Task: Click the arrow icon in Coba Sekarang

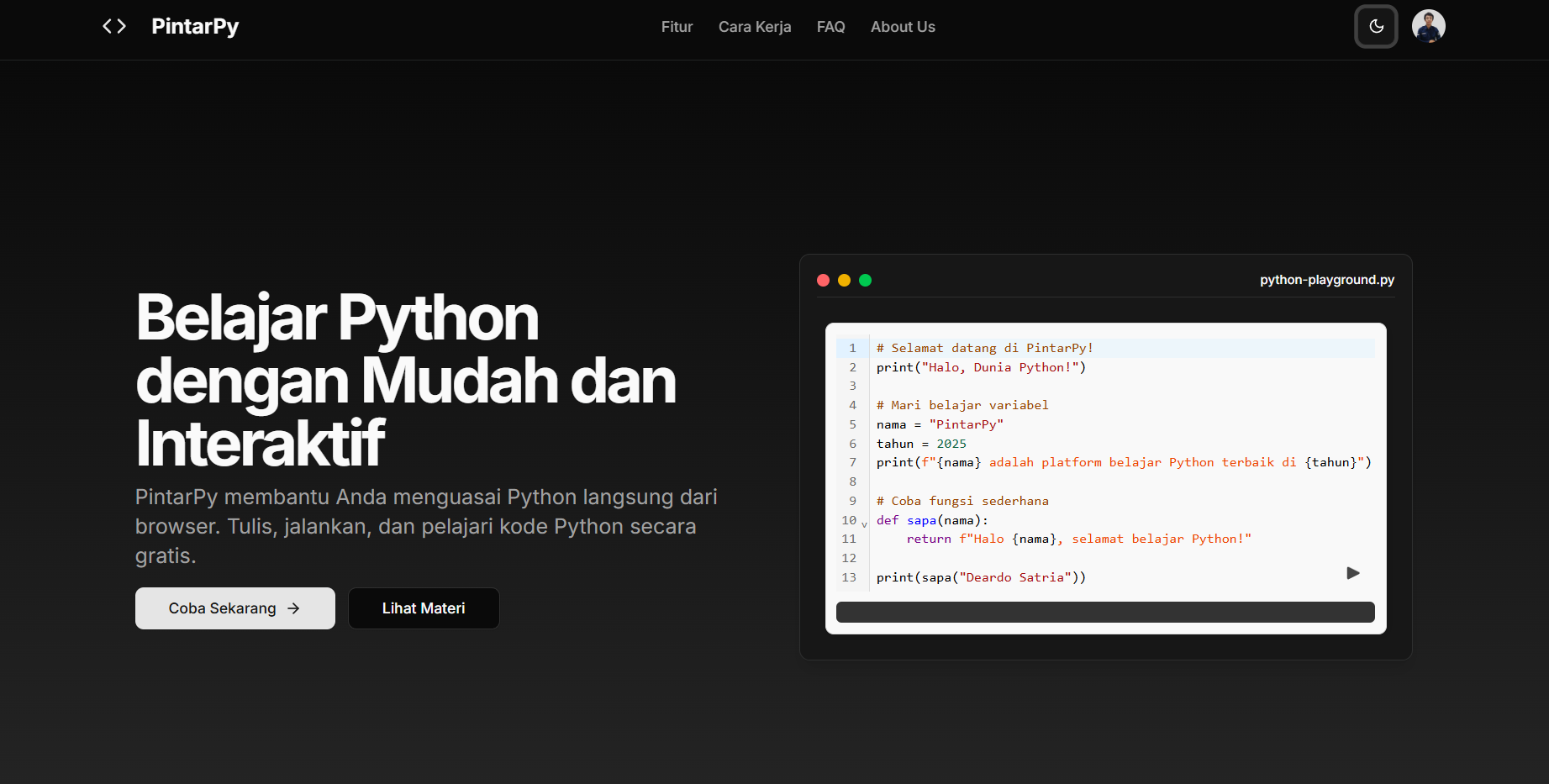Action: coord(293,608)
